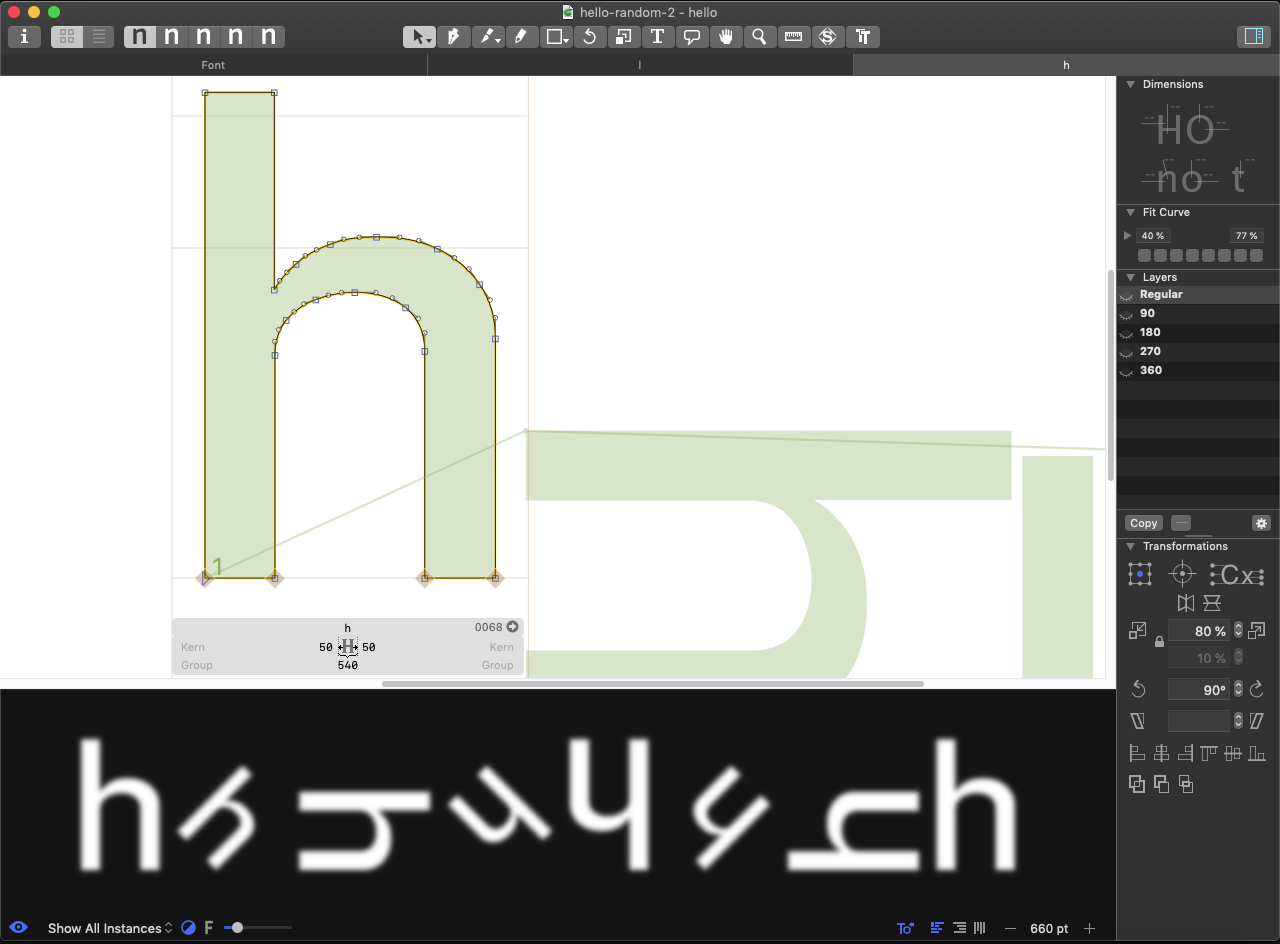Select the Annotation tool
The width and height of the screenshot is (1280, 944).
coord(692,36)
